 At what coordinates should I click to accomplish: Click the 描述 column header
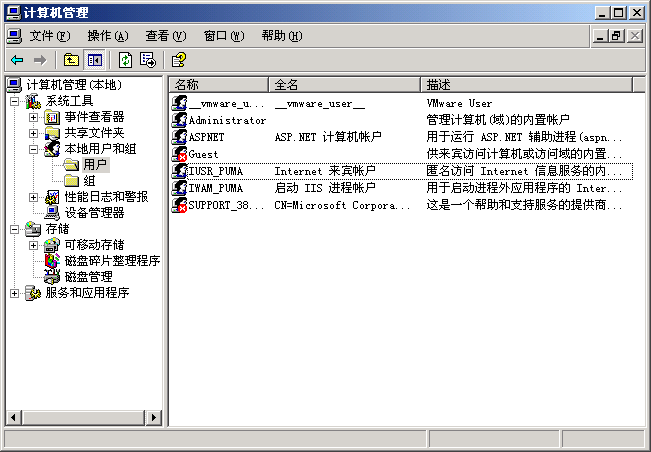point(525,84)
